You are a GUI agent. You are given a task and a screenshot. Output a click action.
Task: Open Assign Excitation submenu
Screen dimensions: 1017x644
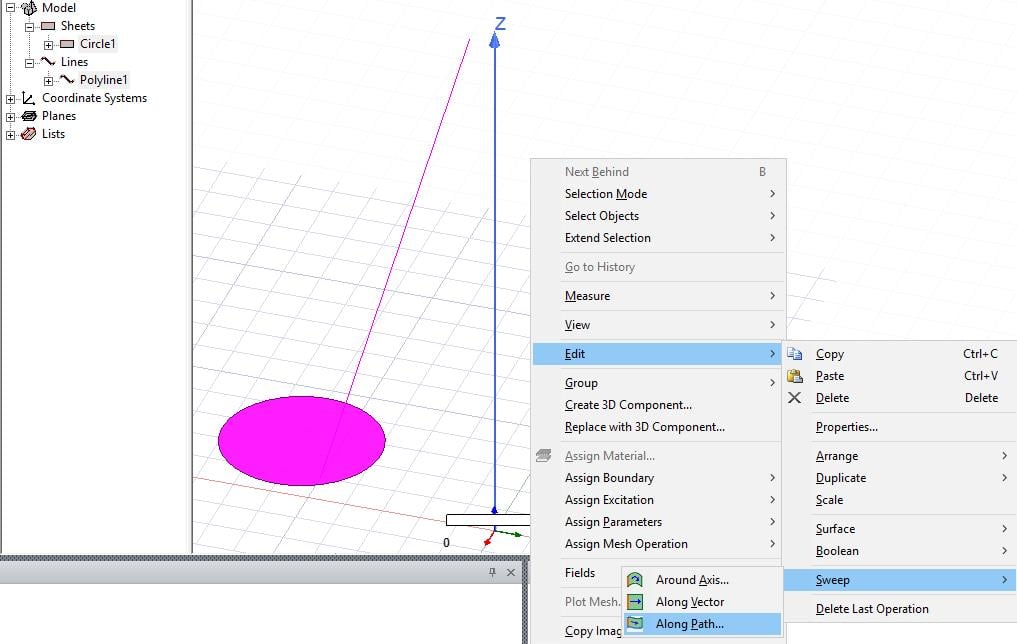(659, 500)
